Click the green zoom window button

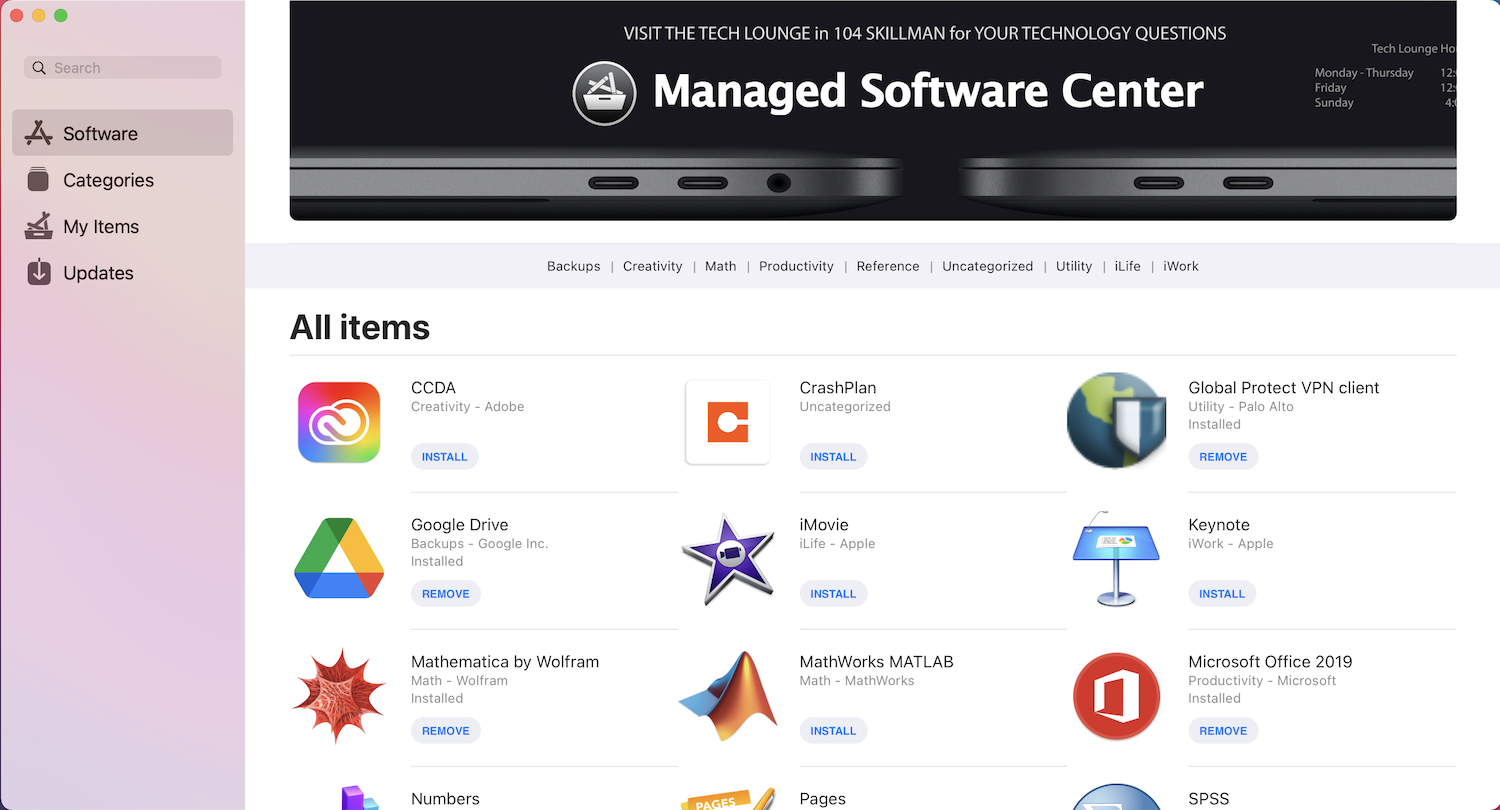pyautogui.click(x=61, y=15)
